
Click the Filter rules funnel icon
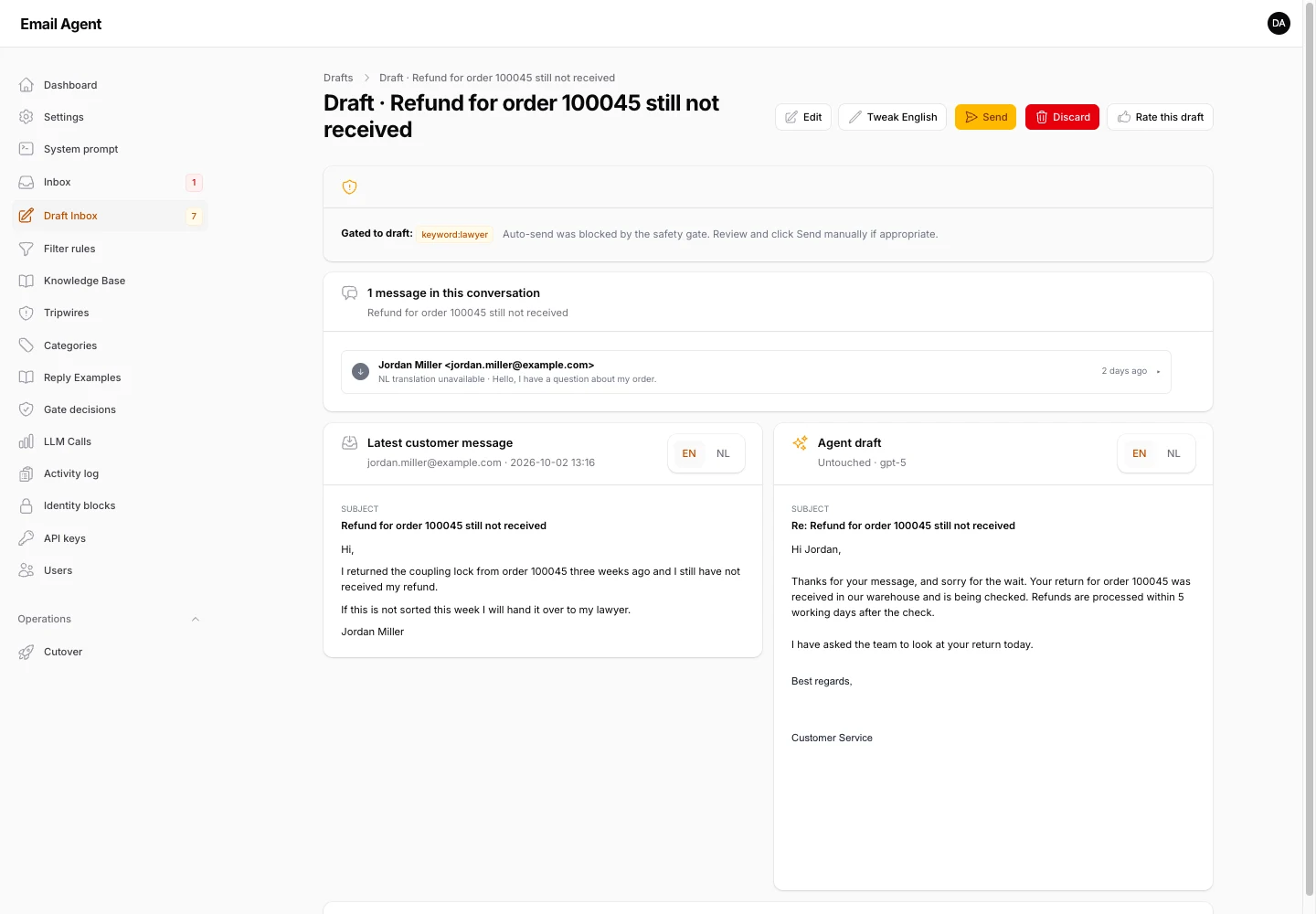[x=27, y=249]
